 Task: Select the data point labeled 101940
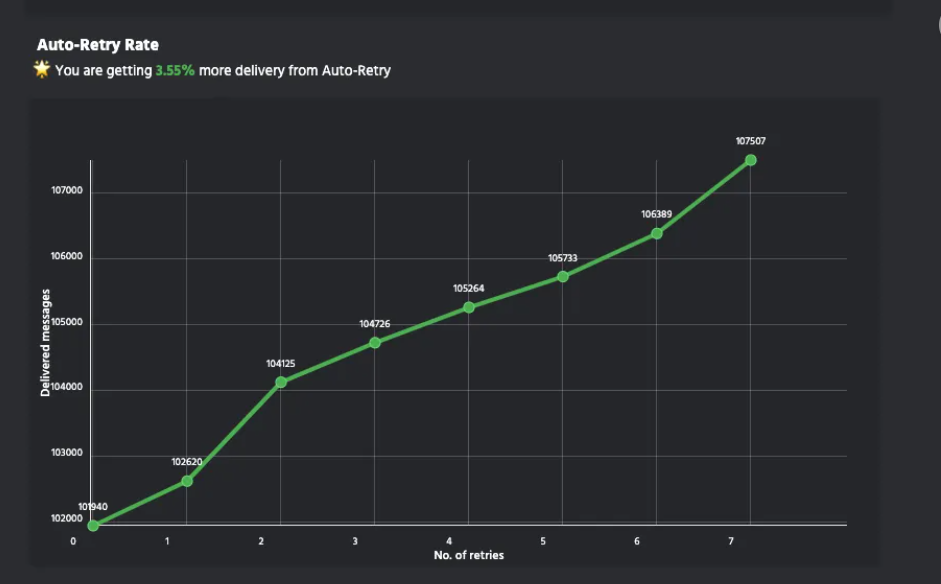[93, 525]
